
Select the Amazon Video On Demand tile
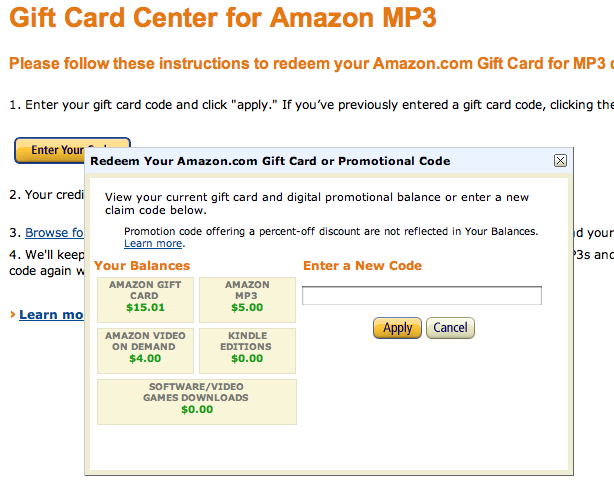pos(145,350)
